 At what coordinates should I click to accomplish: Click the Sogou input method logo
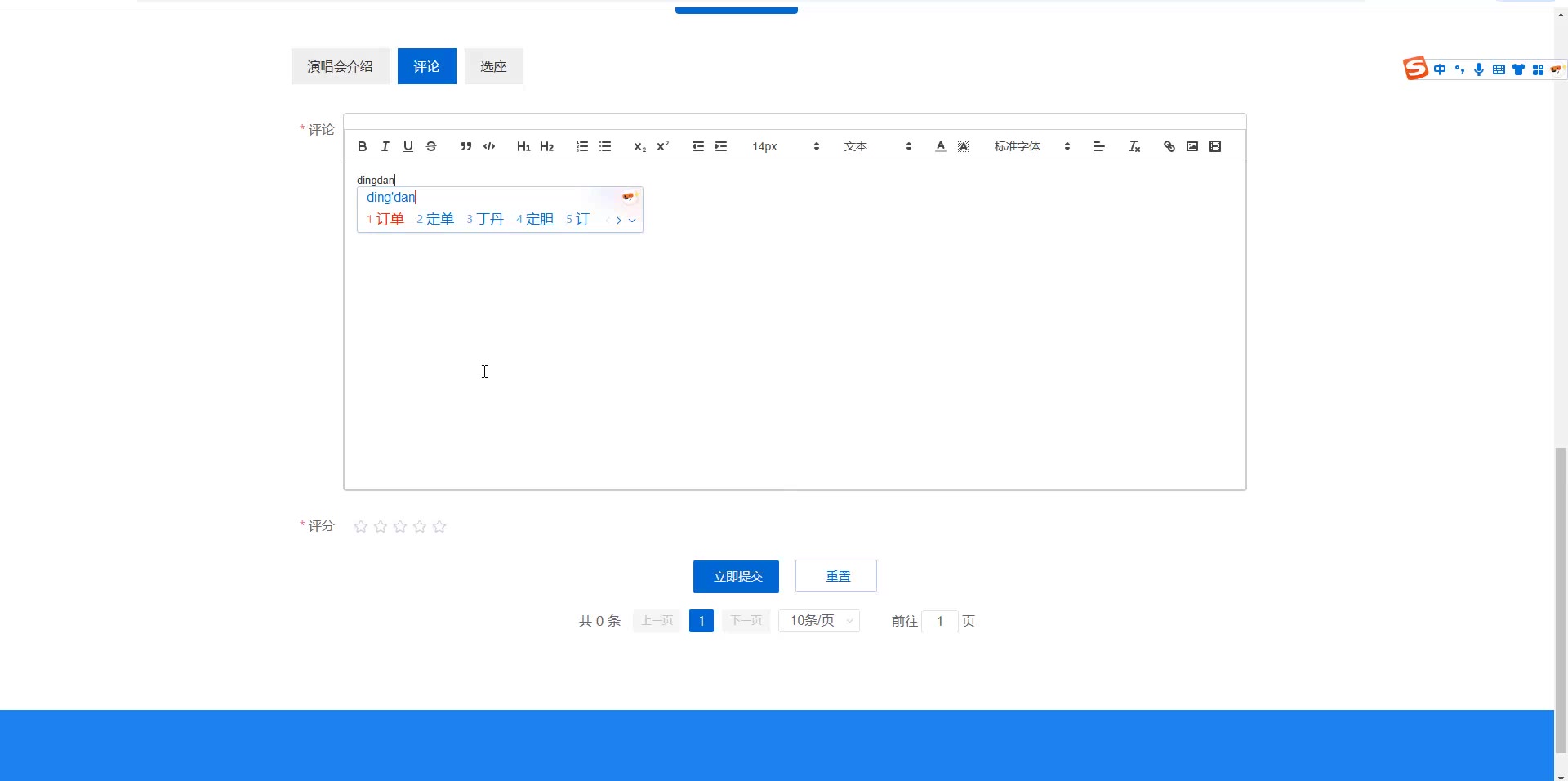click(1415, 69)
